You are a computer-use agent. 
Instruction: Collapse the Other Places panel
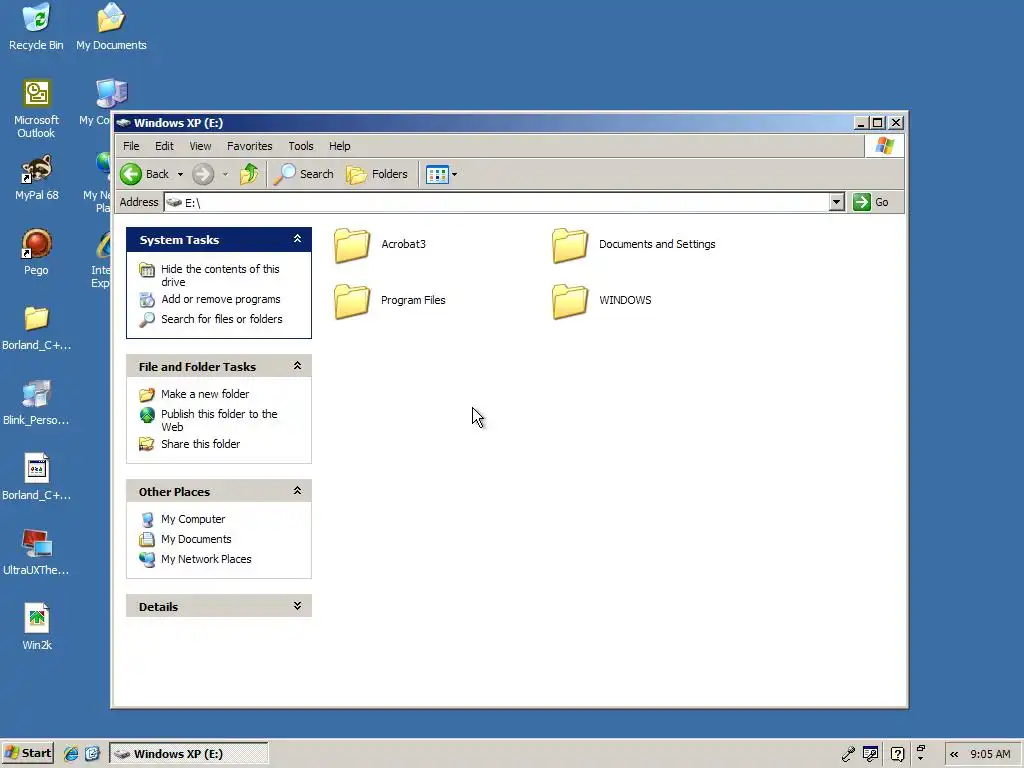click(x=297, y=490)
